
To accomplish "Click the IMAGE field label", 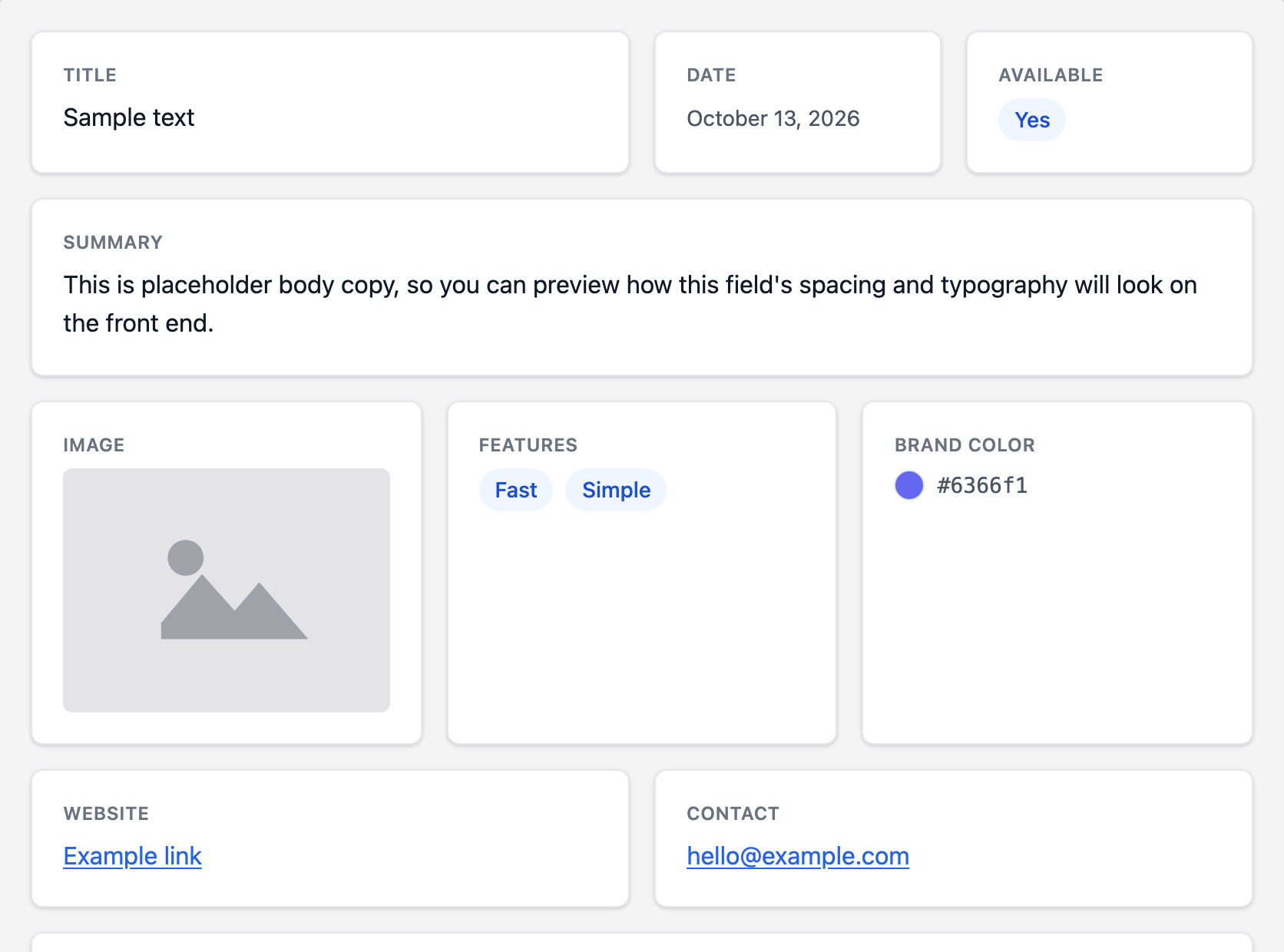I will tap(94, 445).
